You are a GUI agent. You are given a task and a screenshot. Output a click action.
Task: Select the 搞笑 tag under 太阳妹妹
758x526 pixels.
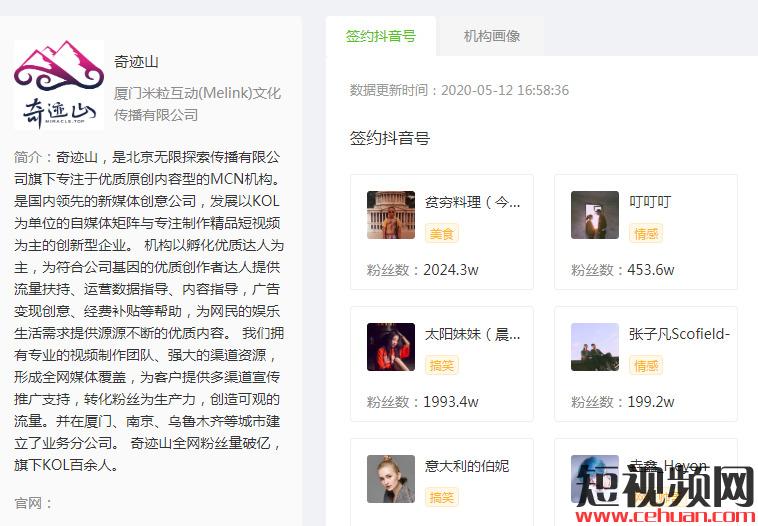tap(442, 365)
